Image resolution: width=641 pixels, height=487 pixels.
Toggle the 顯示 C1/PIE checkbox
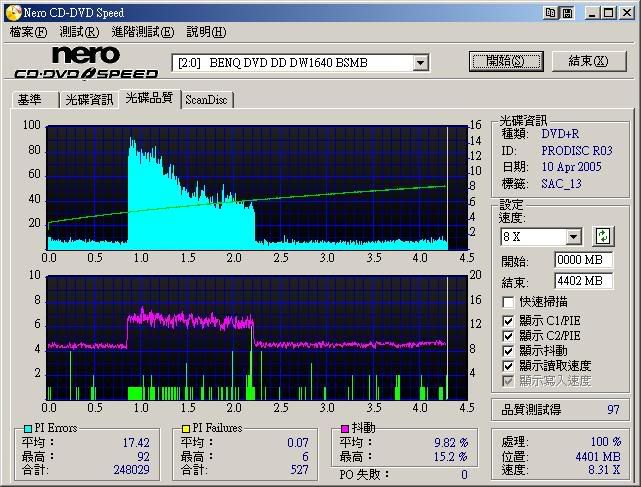pyautogui.click(x=508, y=321)
